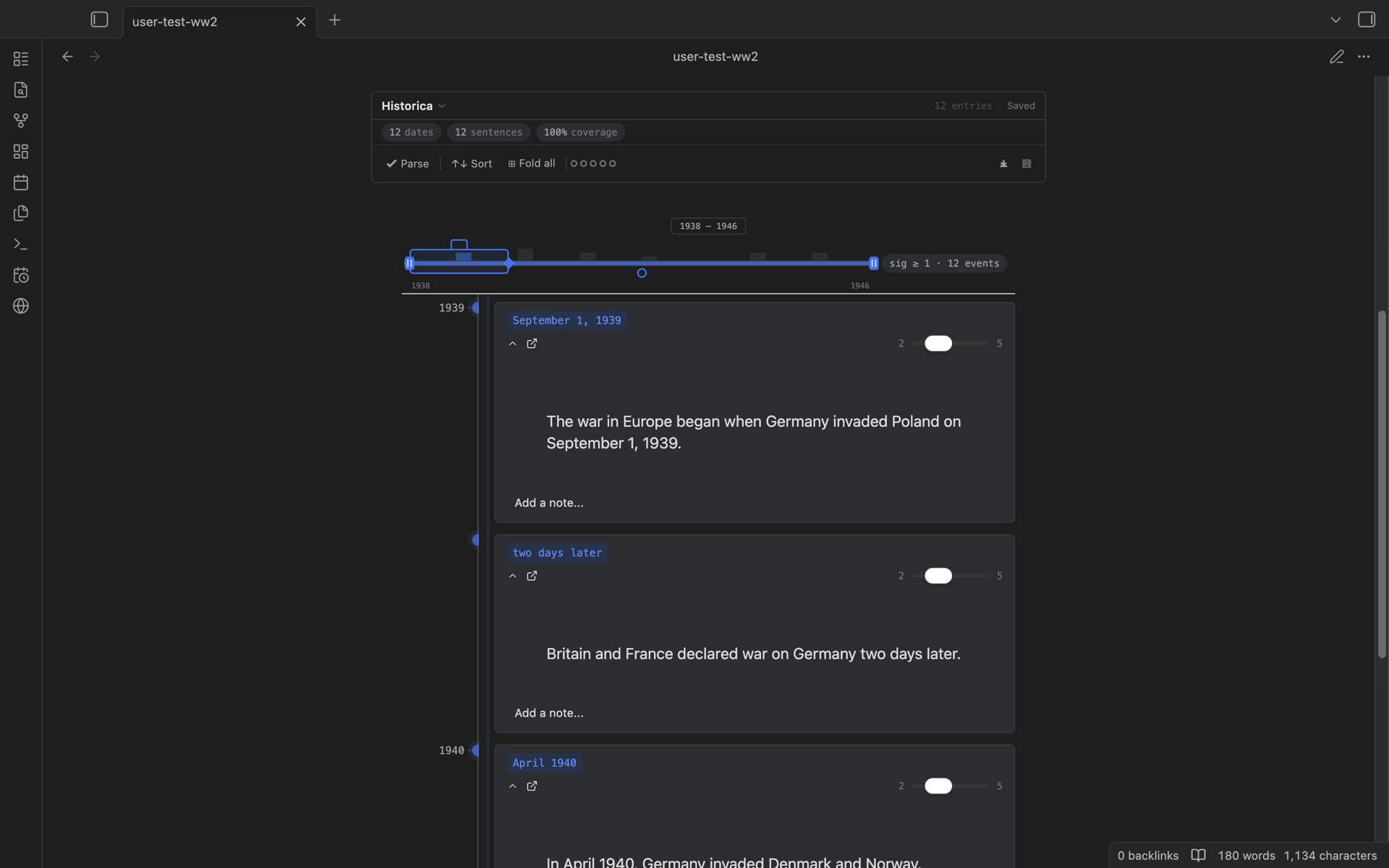Click the 1,134 characters status item
This screenshot has width=1389, height=868.
[x=1330, y=856]
